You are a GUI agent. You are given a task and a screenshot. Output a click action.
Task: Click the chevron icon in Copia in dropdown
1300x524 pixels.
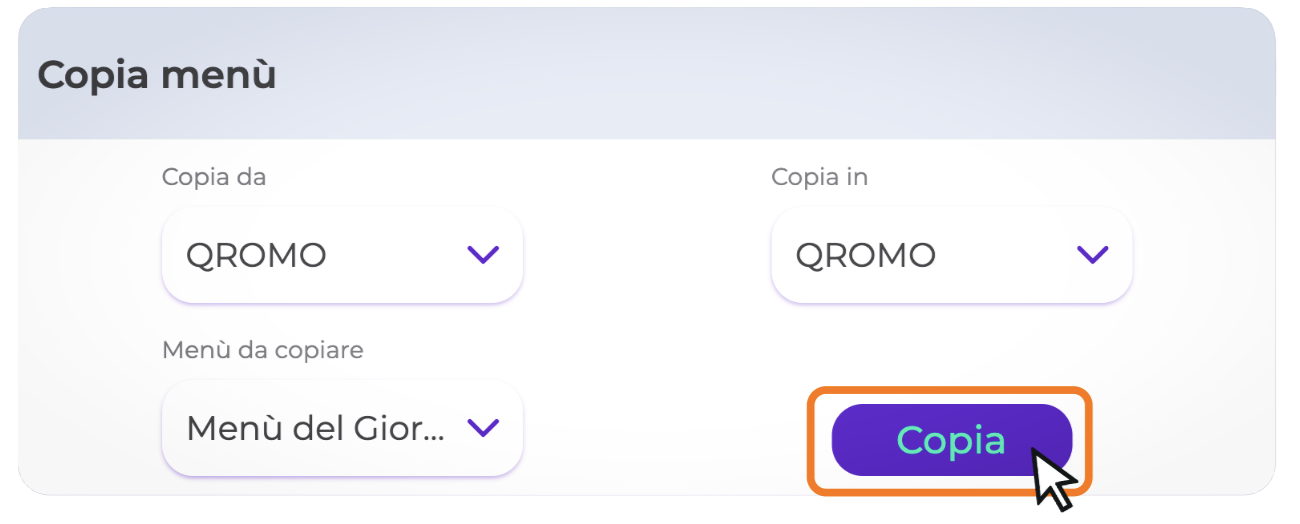click(x=1092, y=255)
